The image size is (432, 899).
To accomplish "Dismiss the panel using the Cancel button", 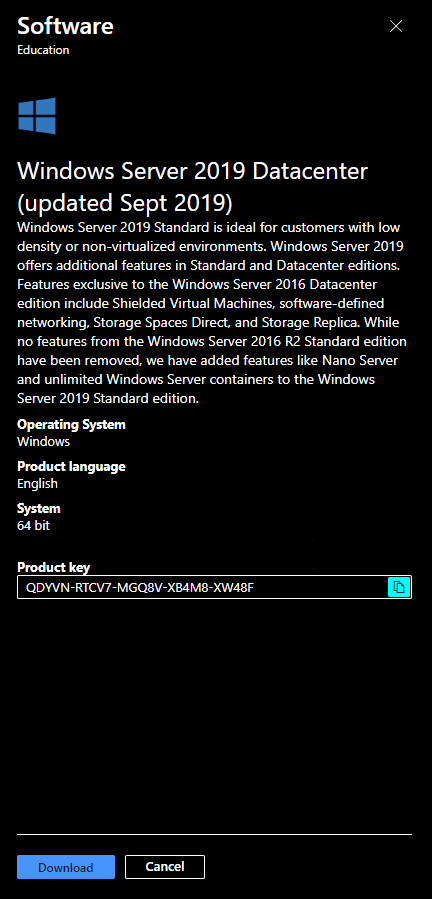I will (x=165, y=867).
